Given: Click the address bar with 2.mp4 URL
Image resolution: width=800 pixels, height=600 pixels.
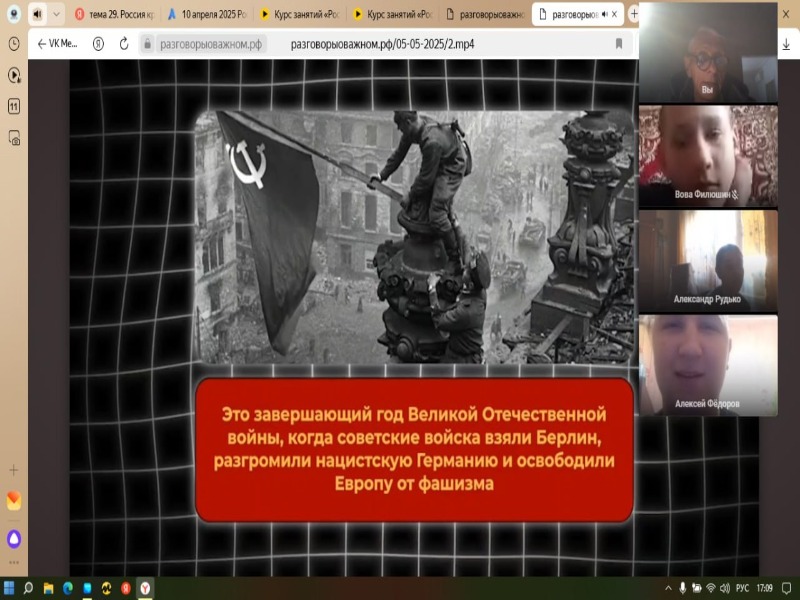Looking at the screenshot, I should click(382, 44).
